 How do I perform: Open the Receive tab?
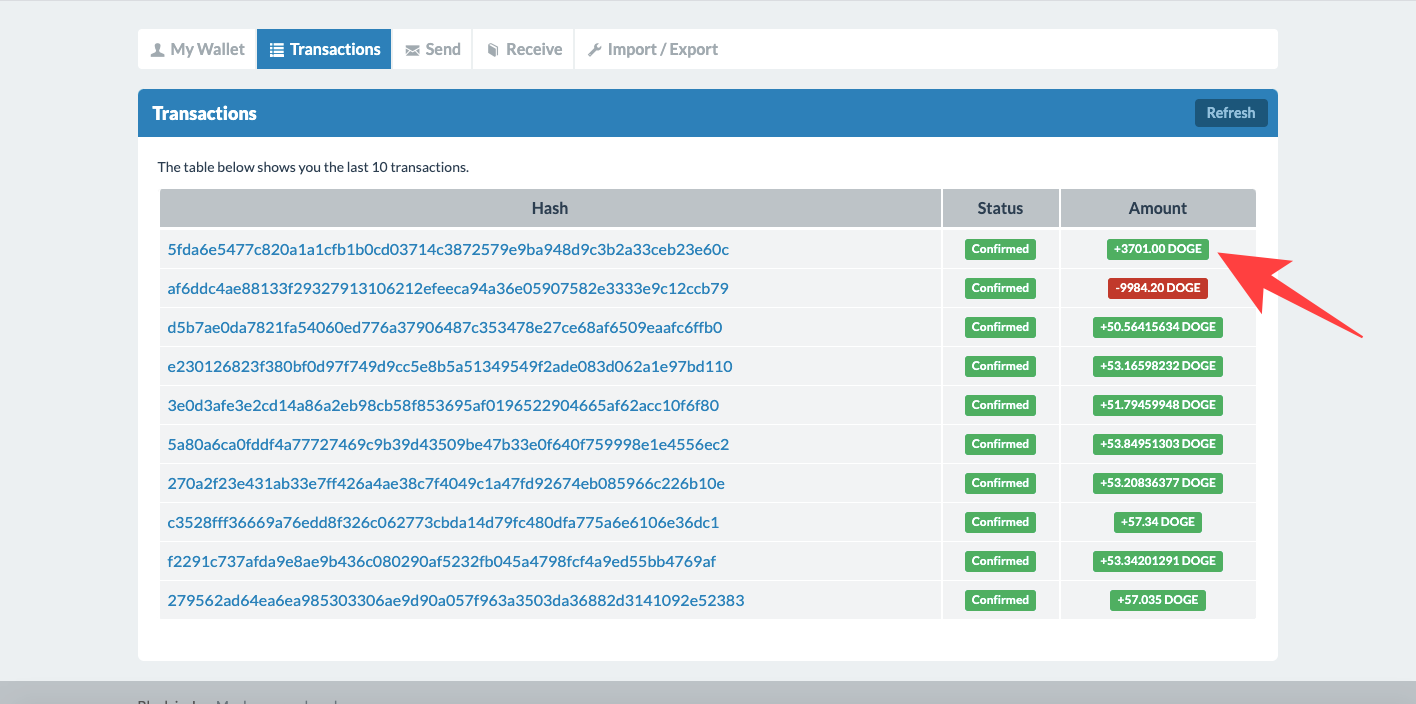pos(523,49)
